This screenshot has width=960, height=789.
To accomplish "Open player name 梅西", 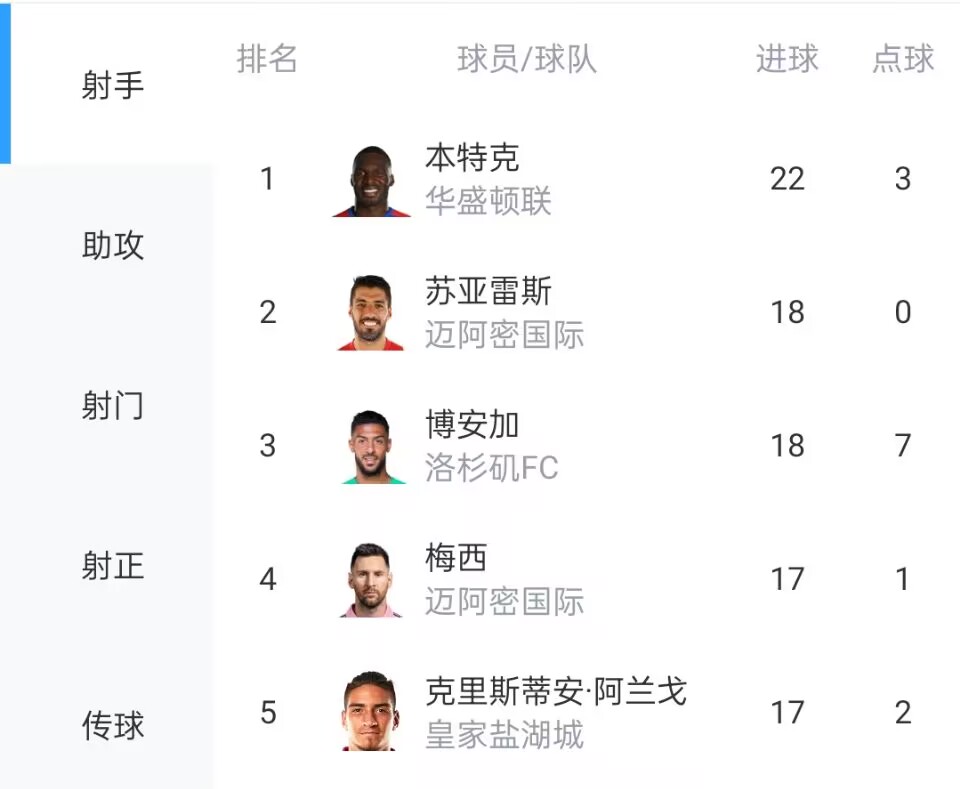I will [456, 558].
